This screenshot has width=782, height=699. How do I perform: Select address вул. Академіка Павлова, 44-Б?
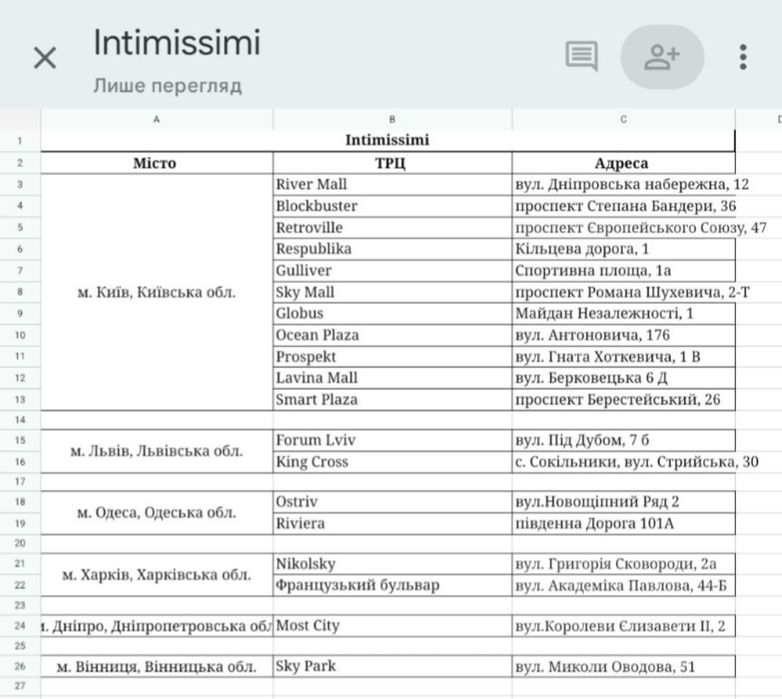[623, 585]
